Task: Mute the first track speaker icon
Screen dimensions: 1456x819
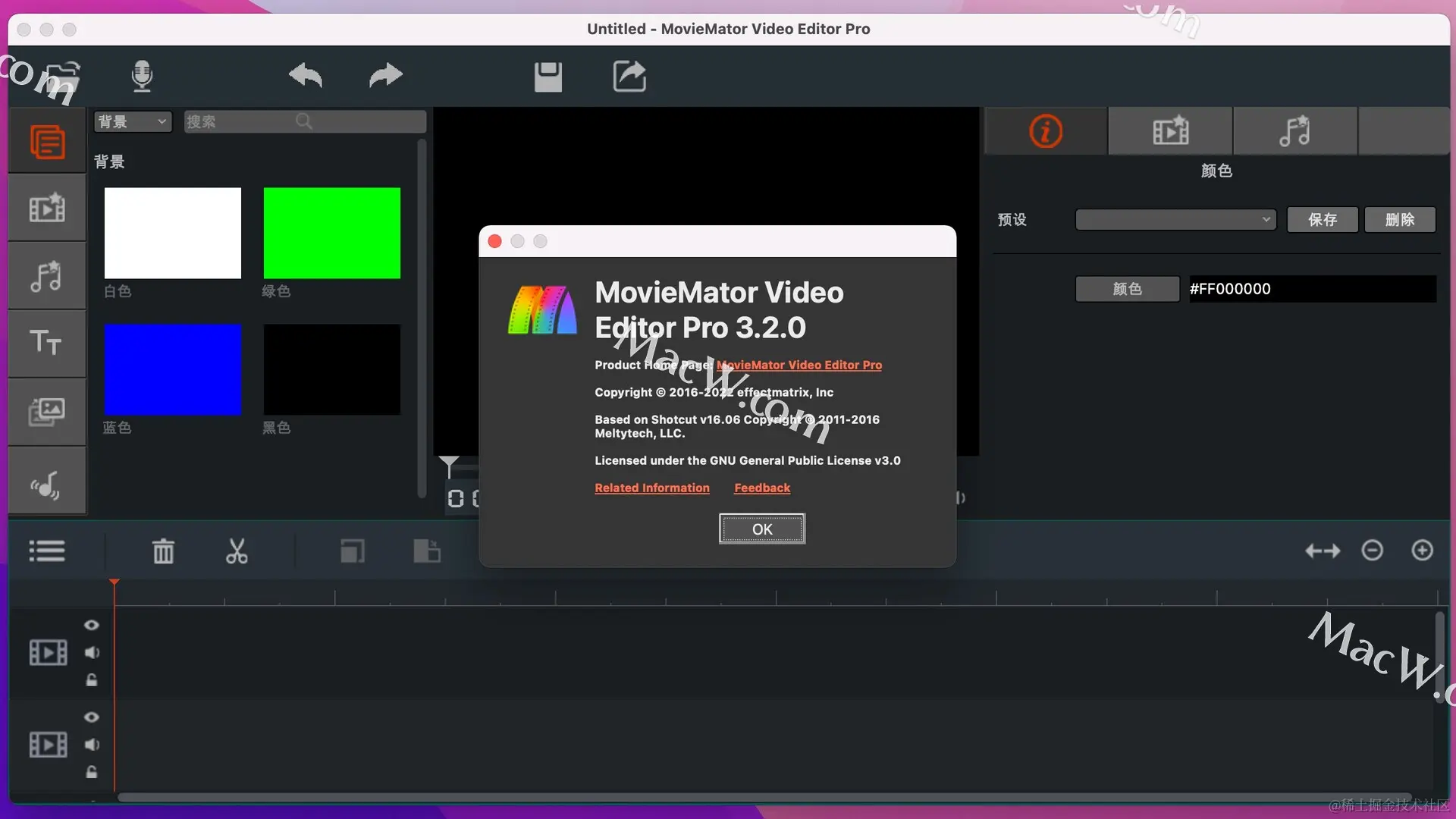Action: 92,652
